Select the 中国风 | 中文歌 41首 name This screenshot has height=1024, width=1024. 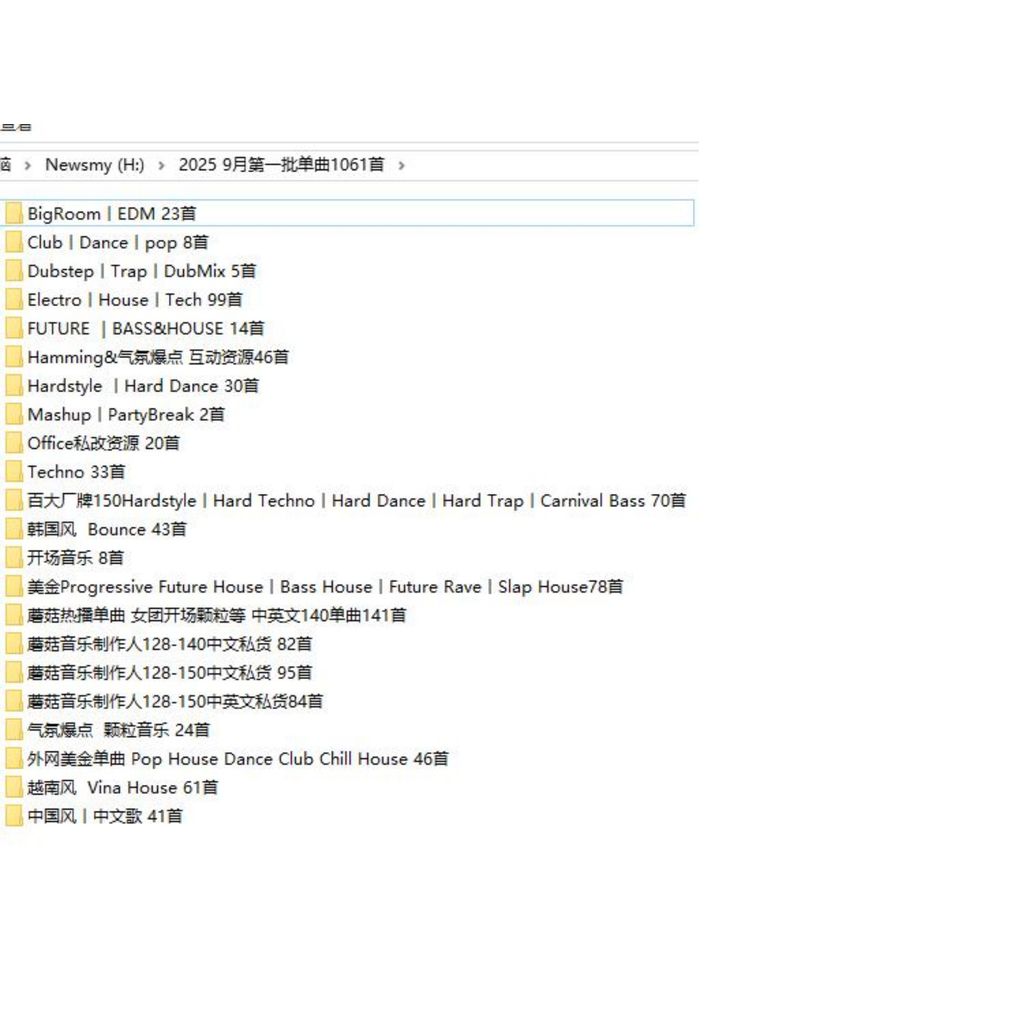click(x=104, y=818)
